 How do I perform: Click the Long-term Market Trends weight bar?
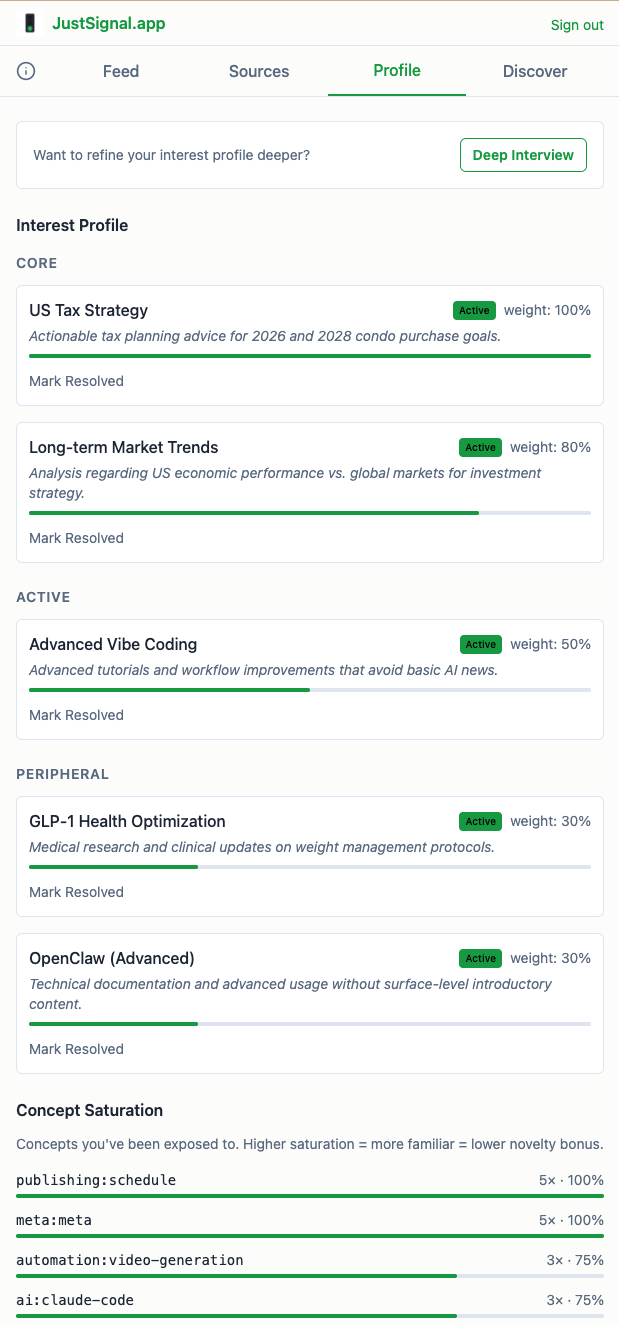[310, 513]
